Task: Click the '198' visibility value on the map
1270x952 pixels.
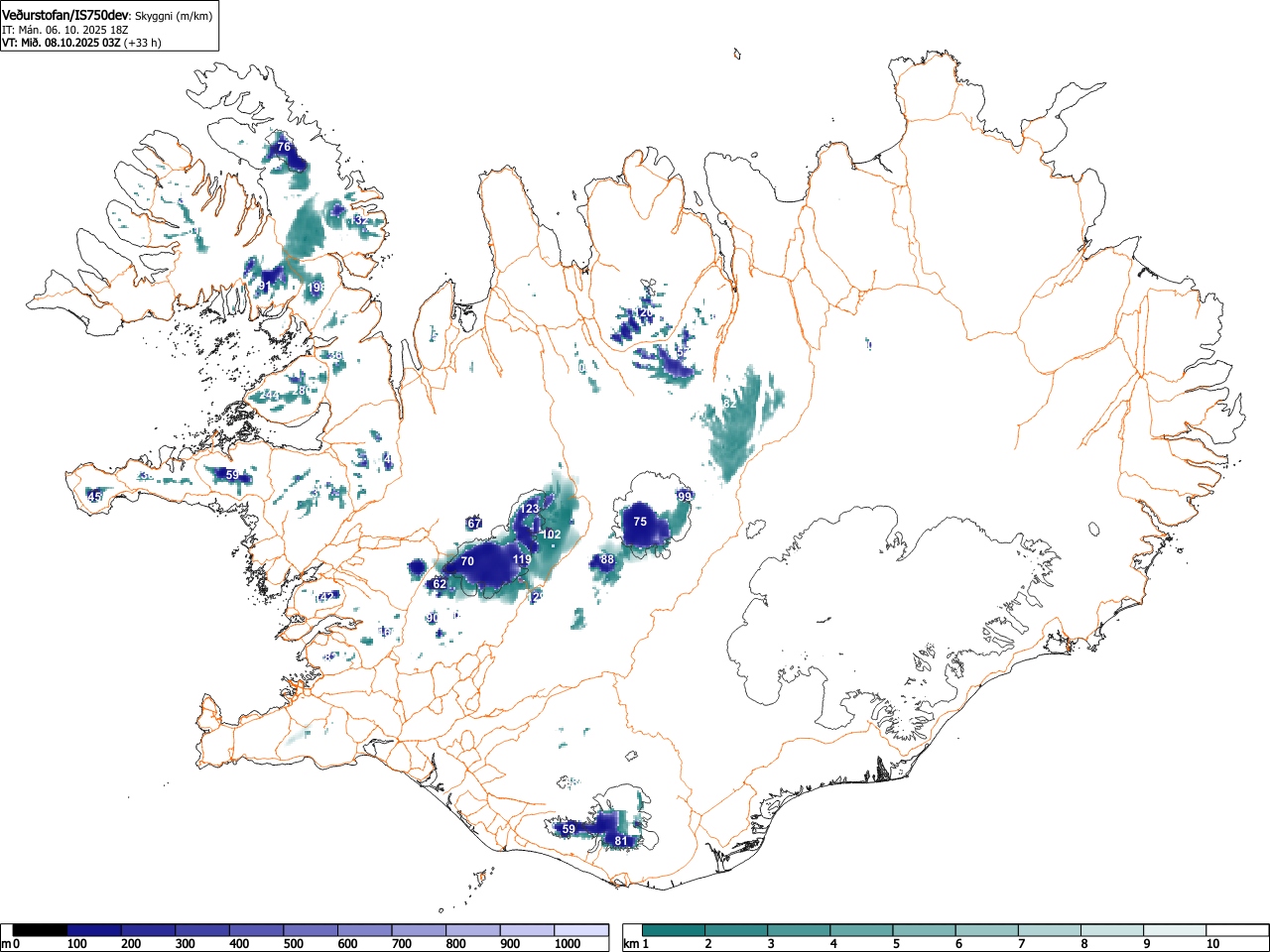Action: tap(317, 288)
